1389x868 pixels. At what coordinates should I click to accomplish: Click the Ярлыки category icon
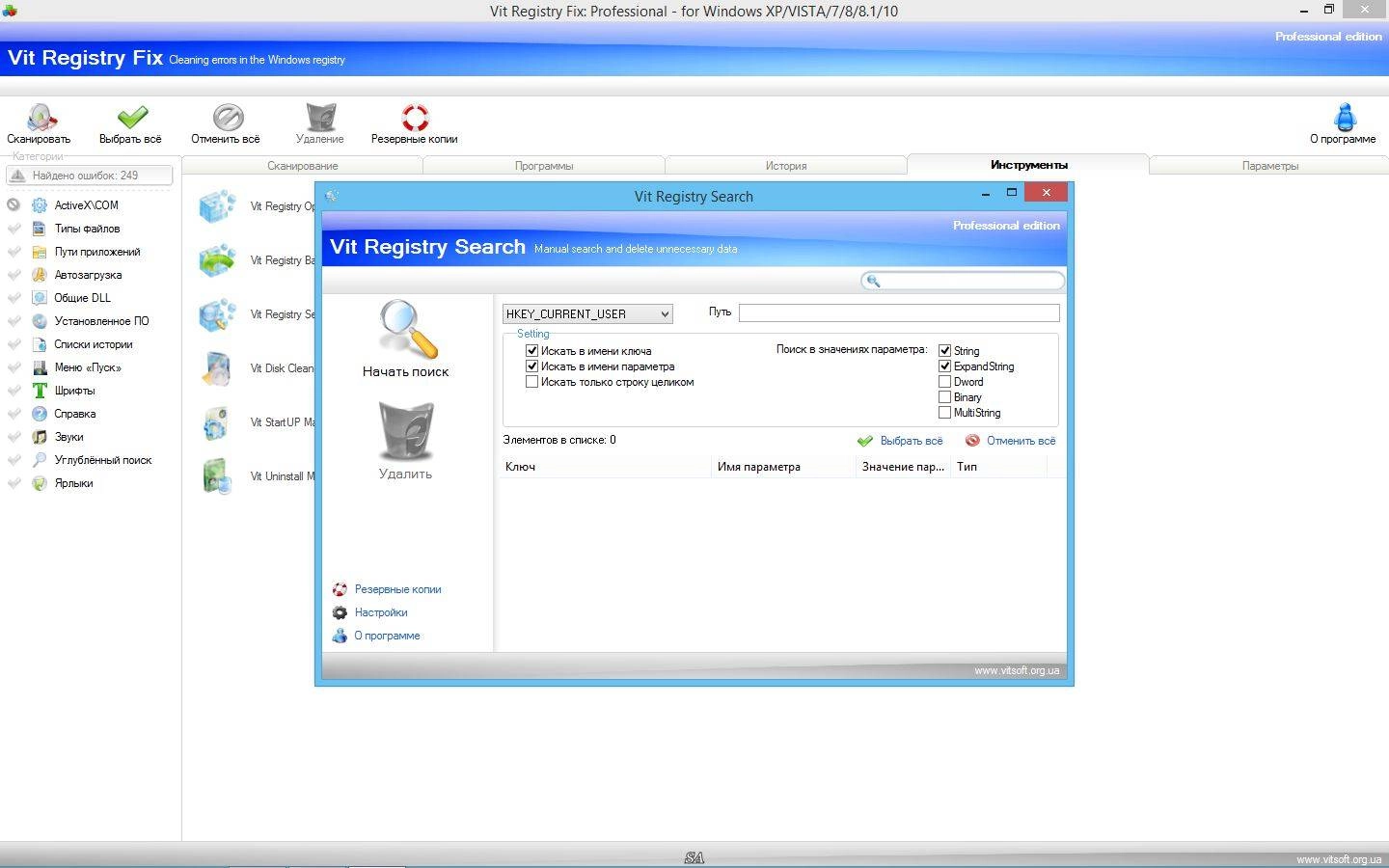coord(40,483)
